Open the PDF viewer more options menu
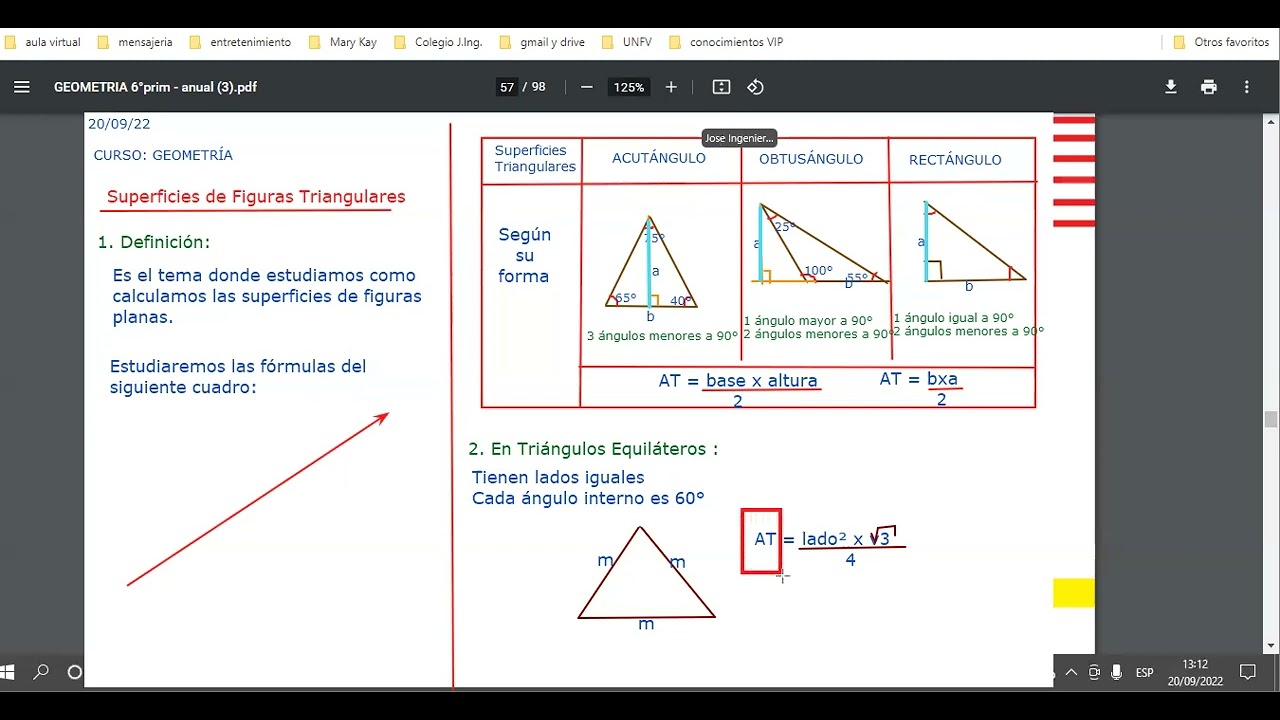This screenshot has height=720, width=1280. tap(1246, 87)
